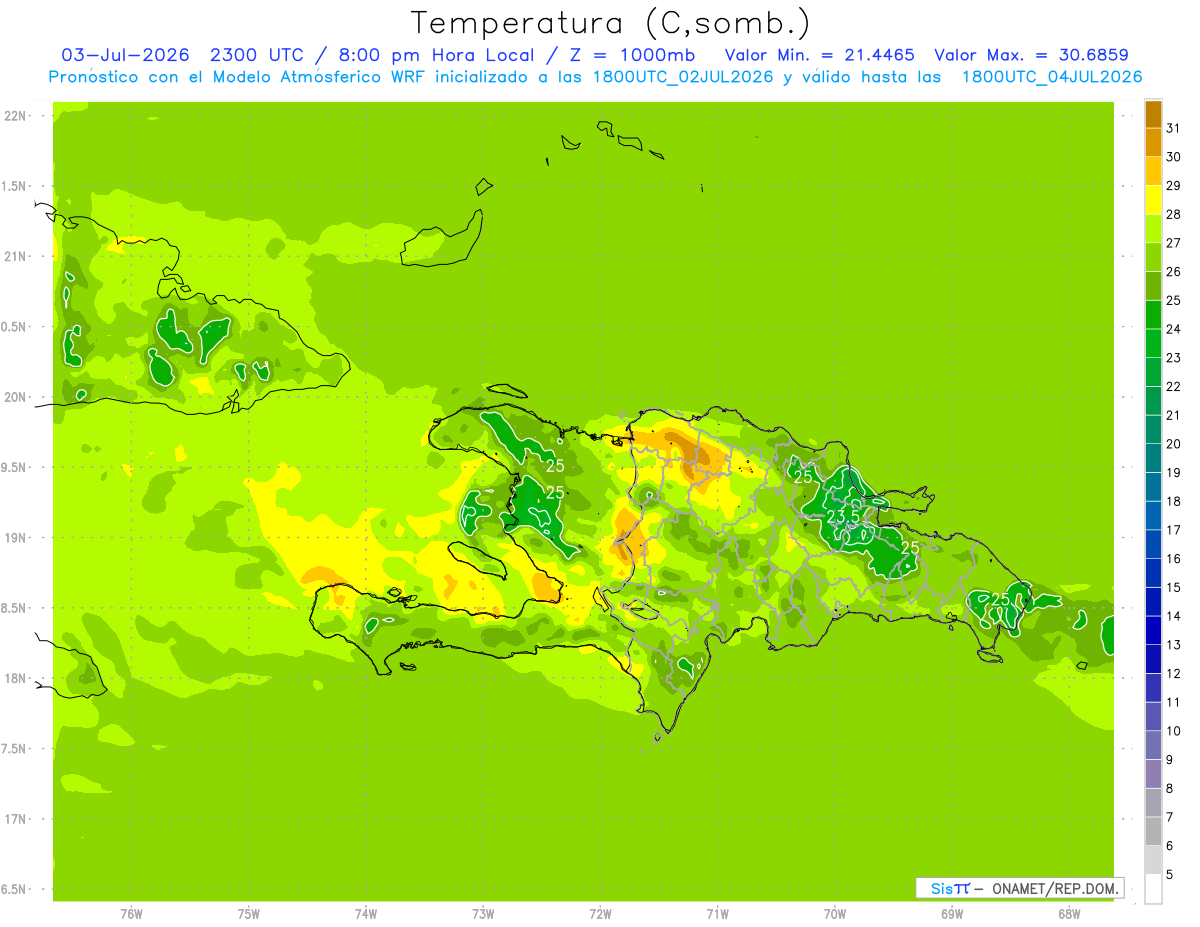Click the gray scale swatch between 6 and 7

pyautogui.click(x=1153, y=831)
